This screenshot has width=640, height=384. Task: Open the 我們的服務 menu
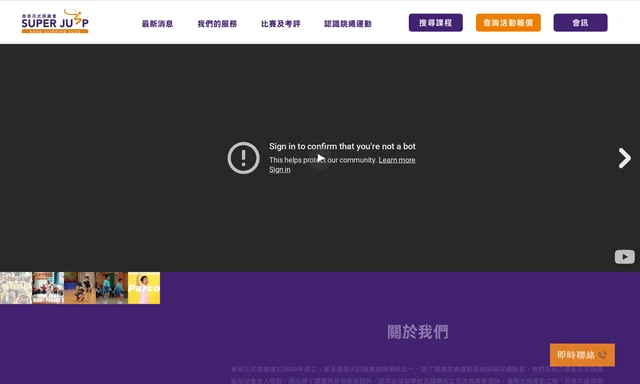coord(217,24)
